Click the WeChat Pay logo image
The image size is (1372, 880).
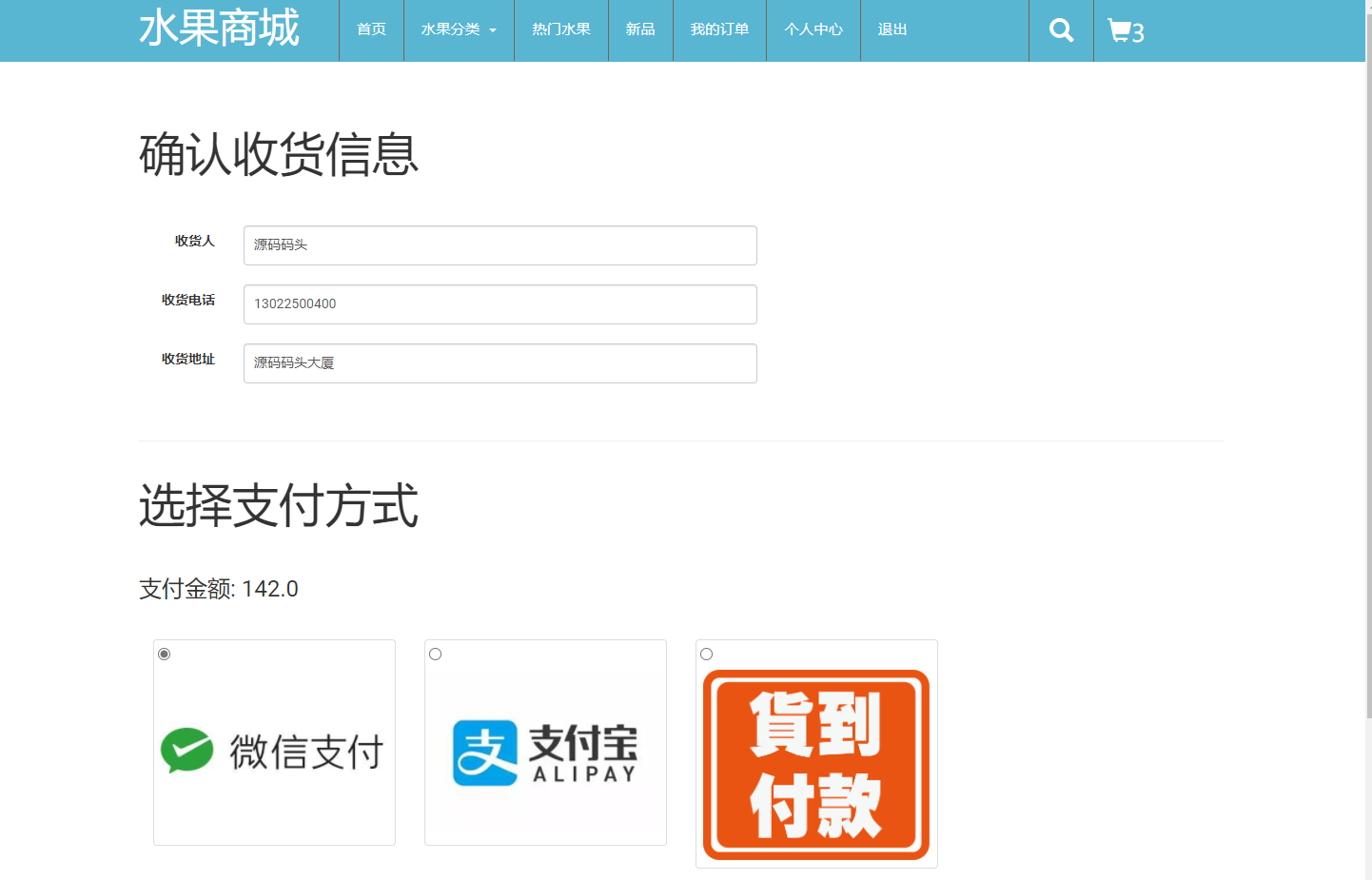tap(273, 750)
